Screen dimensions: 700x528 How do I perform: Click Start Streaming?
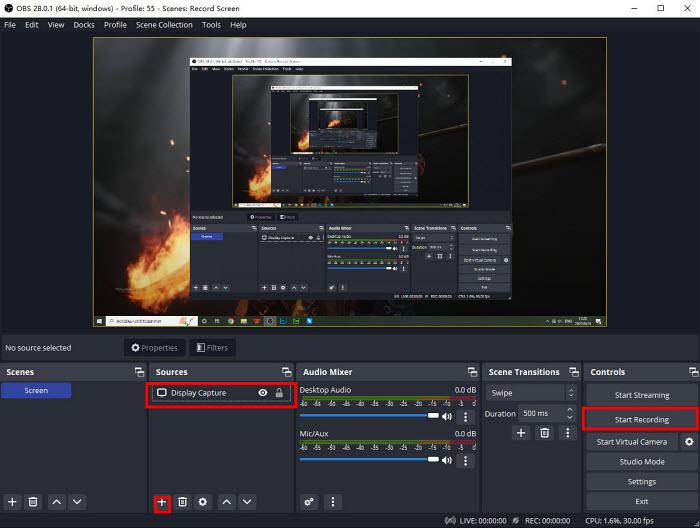(642, 395)
